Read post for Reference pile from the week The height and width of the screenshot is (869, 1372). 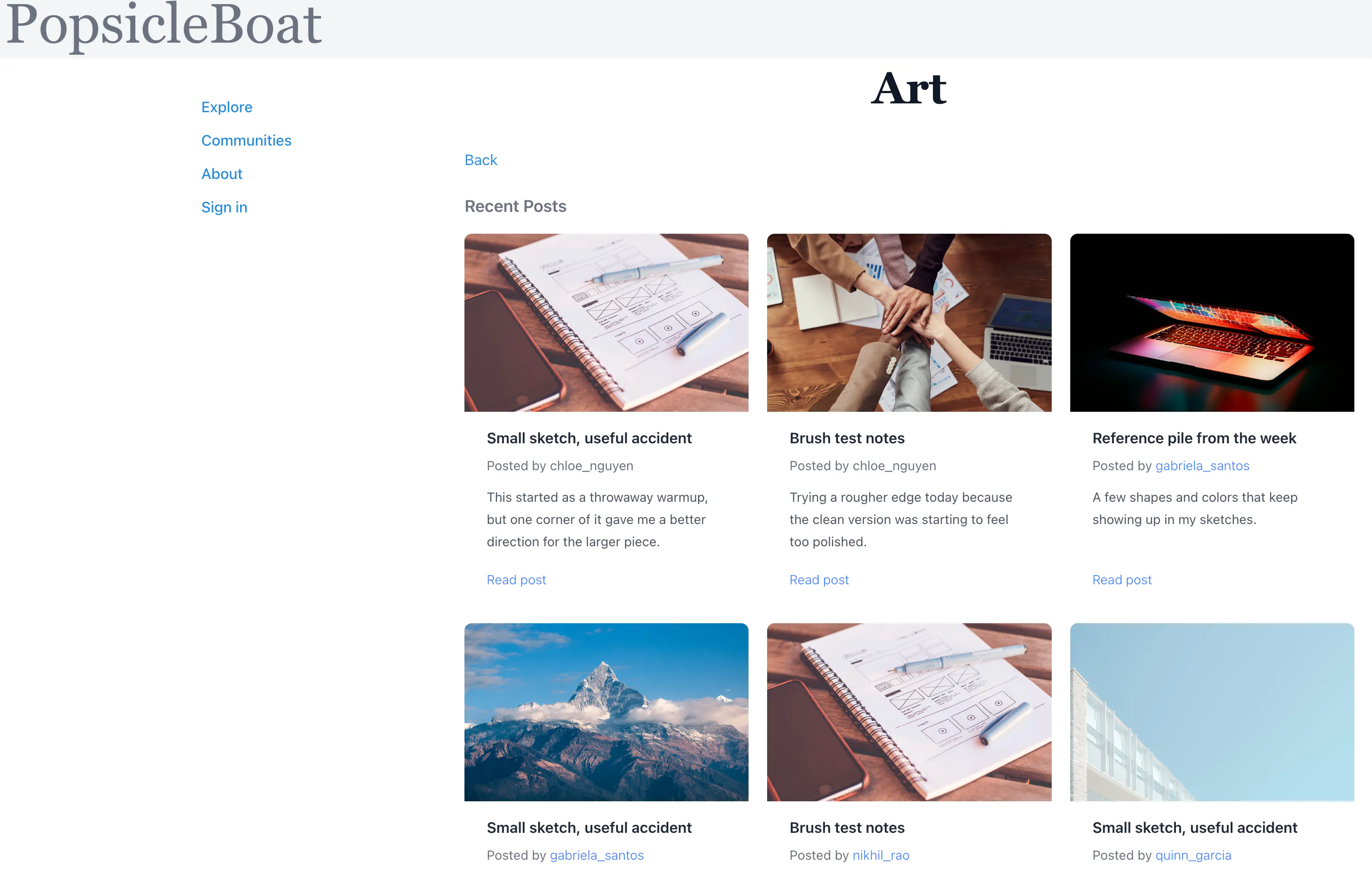(x=1122, y=580)
